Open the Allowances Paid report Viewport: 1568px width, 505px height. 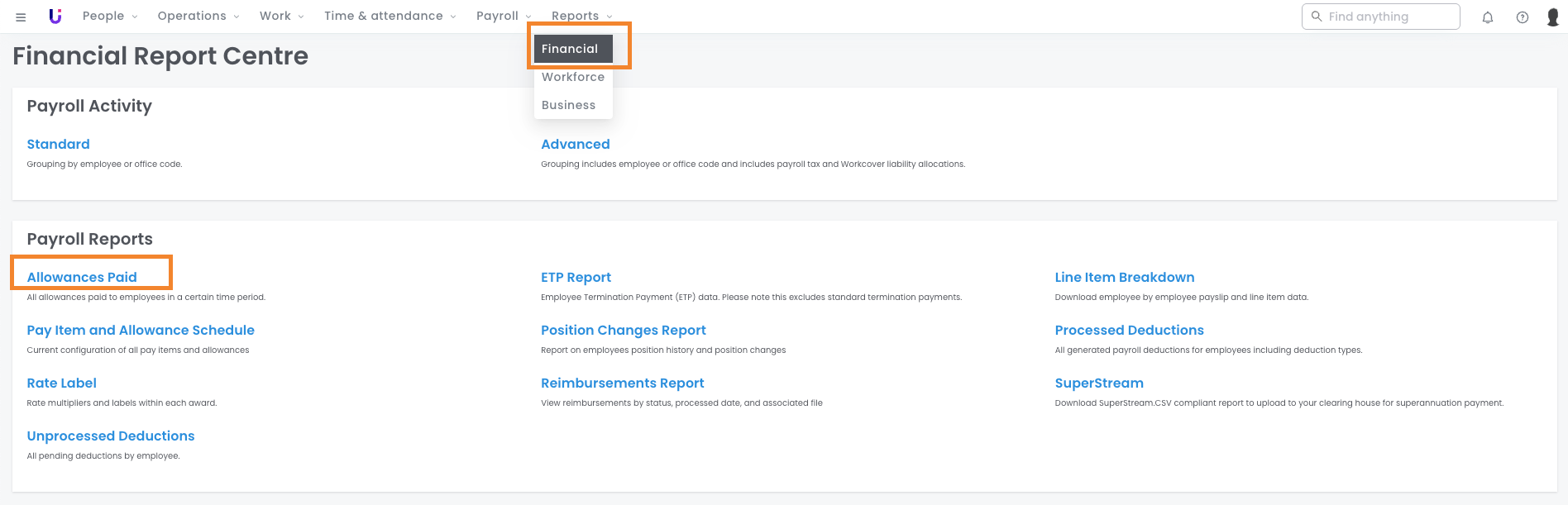click(82, 277)
